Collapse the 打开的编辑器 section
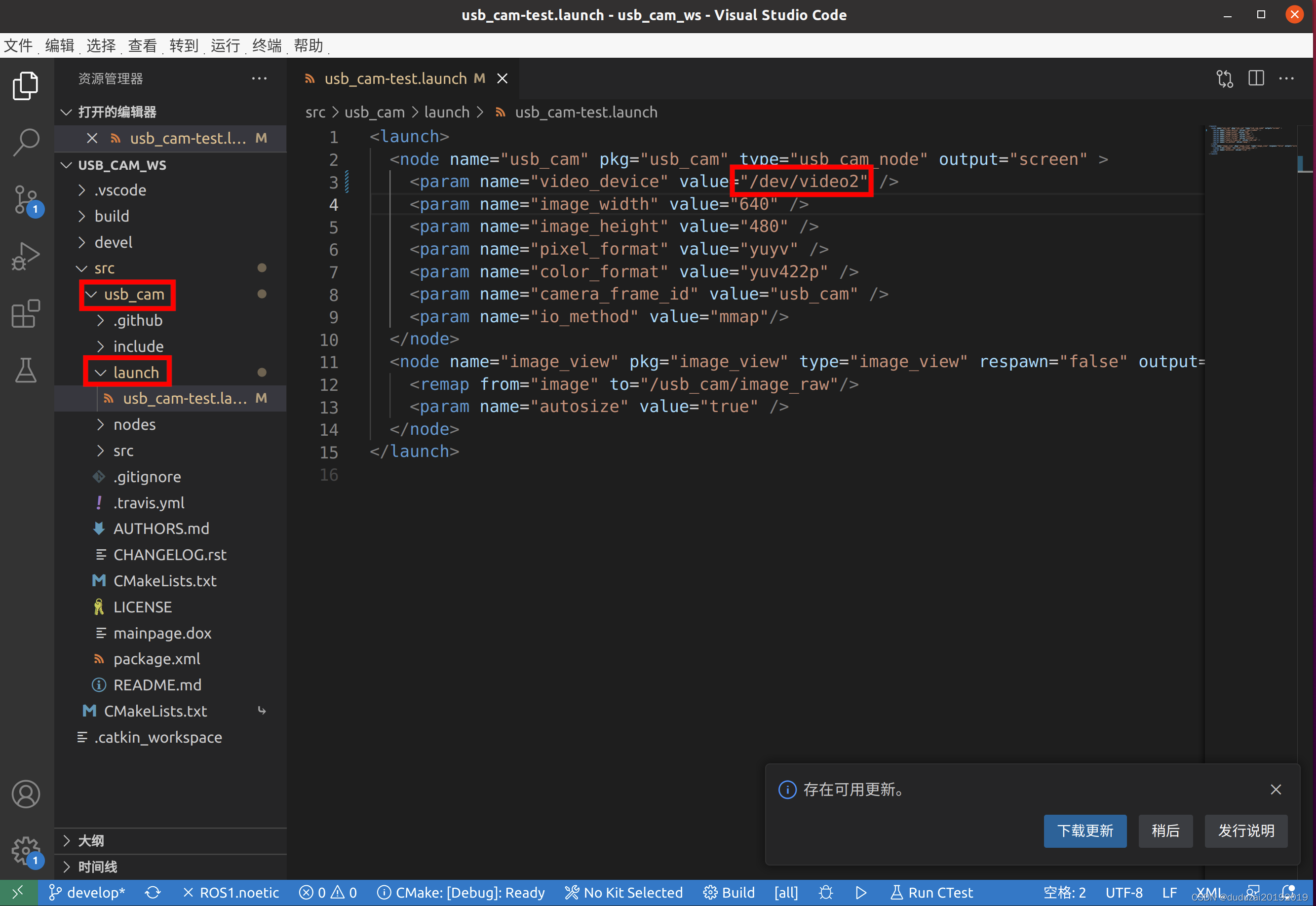Image resolution: width=1316 pixels, height=906 pixels. (x=170, y=112)
